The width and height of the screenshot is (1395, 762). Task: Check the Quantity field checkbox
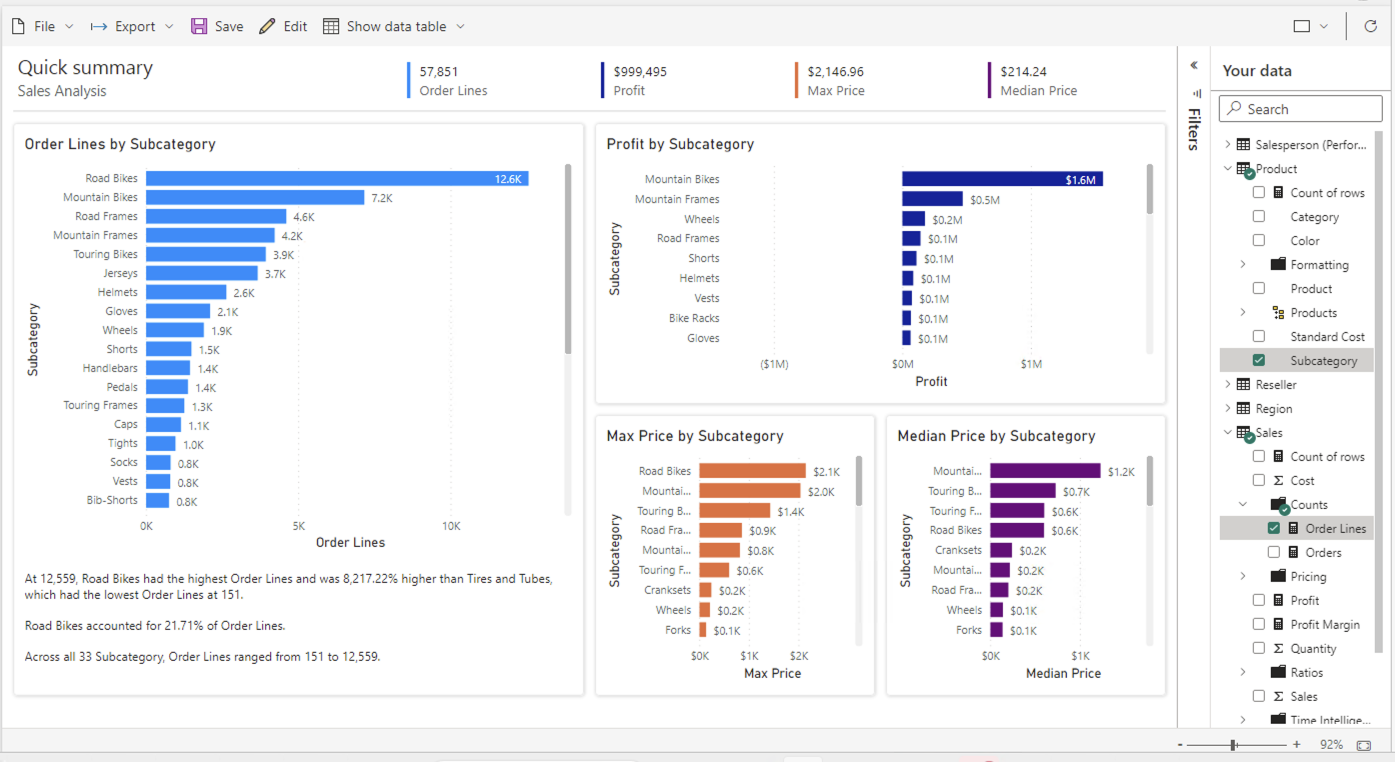1259,648
